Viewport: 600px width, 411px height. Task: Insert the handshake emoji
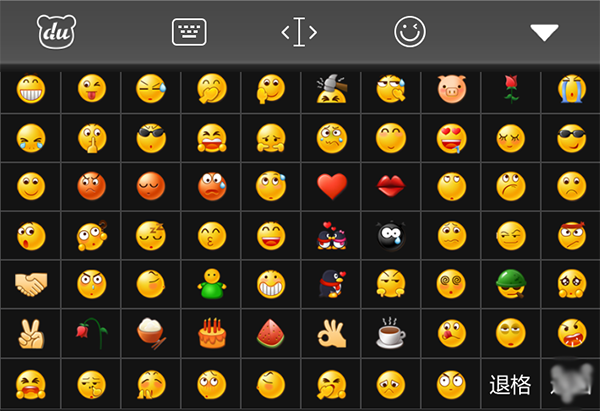click(31, 284)
